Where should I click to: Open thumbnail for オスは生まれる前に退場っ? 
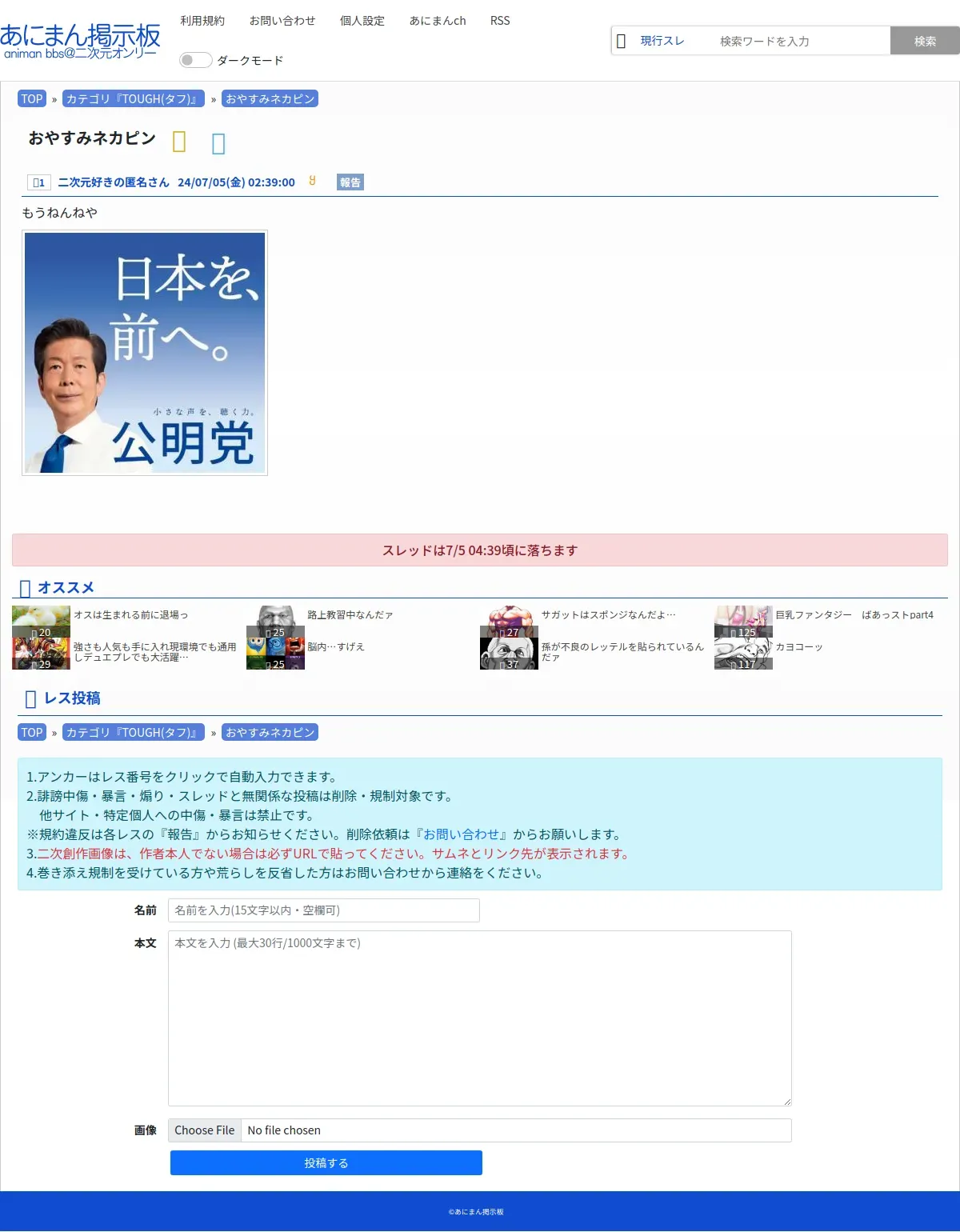click(42, 622)
